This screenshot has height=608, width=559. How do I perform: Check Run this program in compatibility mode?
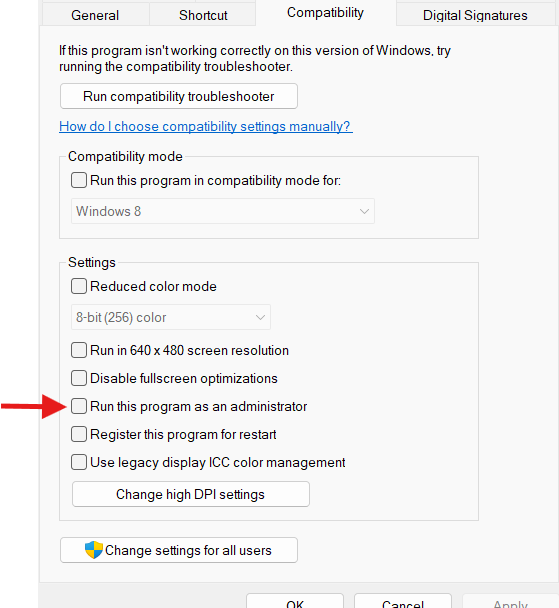[79, 180]
